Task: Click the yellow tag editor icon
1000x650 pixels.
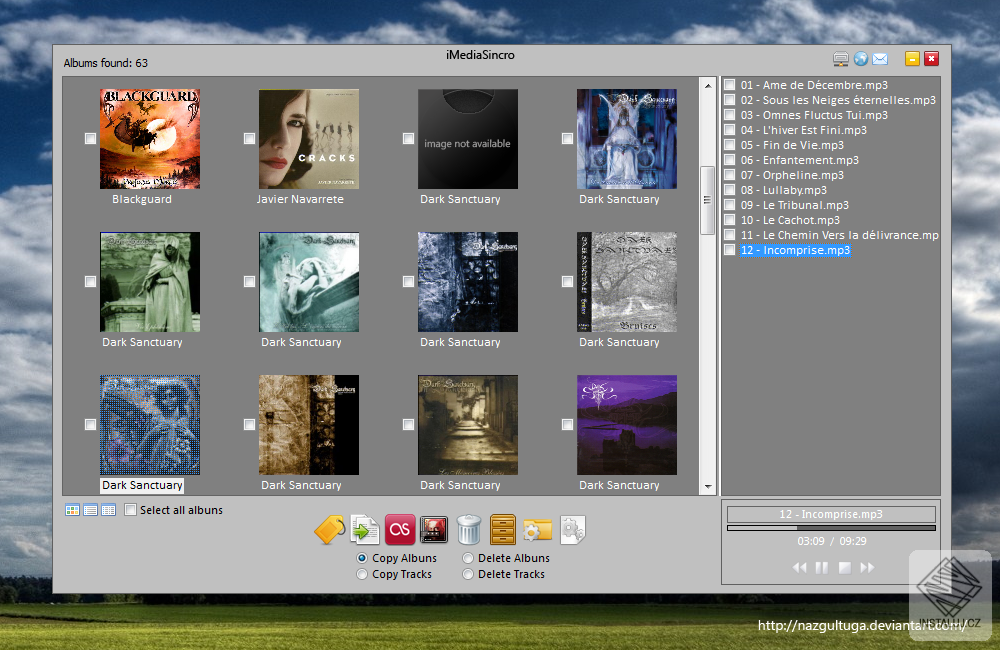Action: click(x=330, y=529)
